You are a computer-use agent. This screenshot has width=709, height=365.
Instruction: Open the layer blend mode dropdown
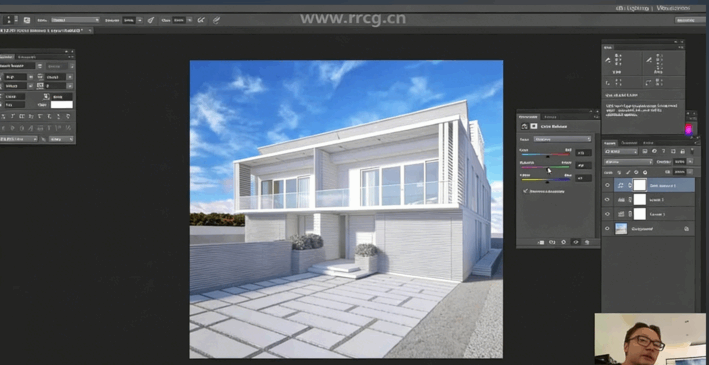click(x=629, y=162)
